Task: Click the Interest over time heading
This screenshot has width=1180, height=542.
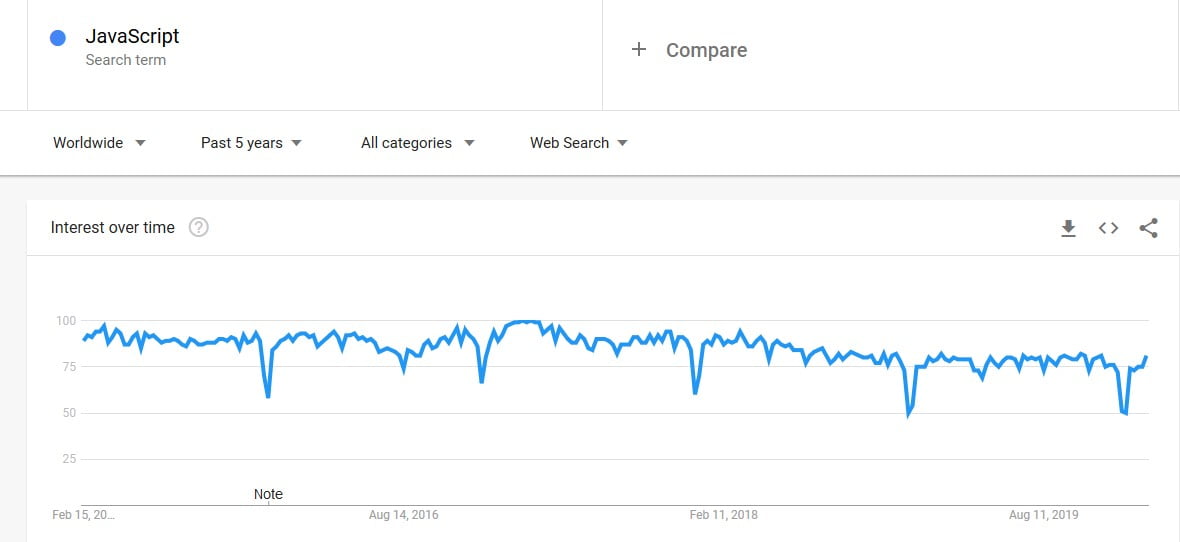Action: (x=113, y=228)
